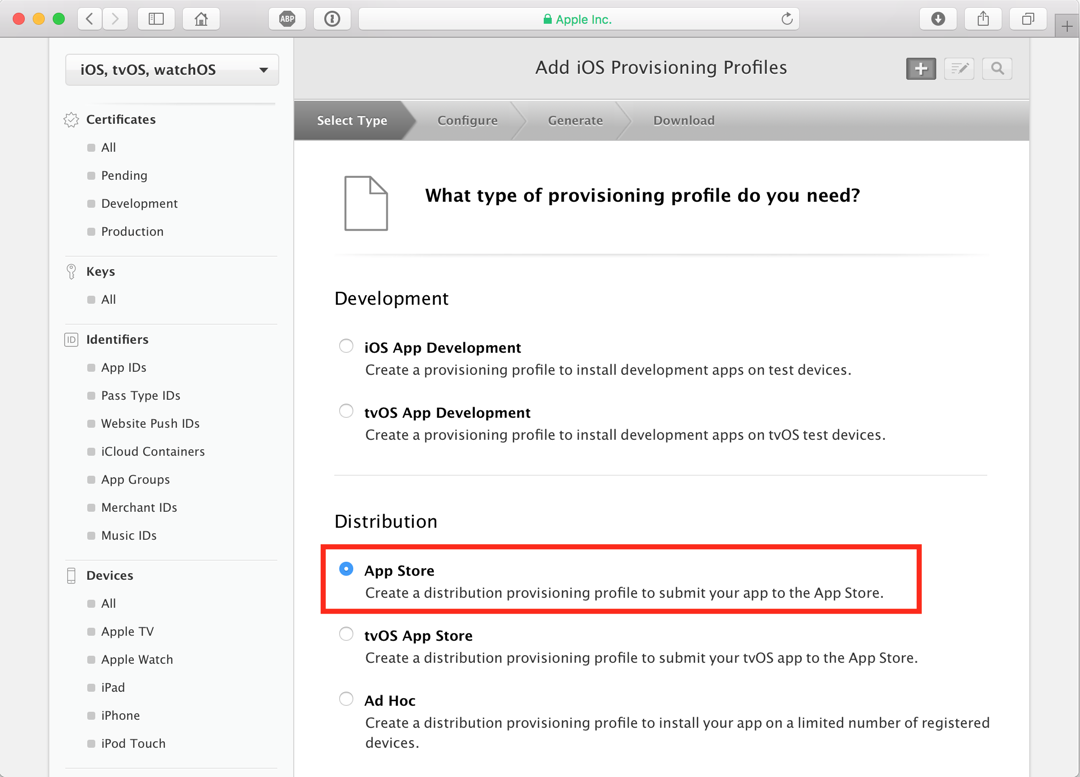Open a new tab with plus button
1080x777 pixels.
1067,26
